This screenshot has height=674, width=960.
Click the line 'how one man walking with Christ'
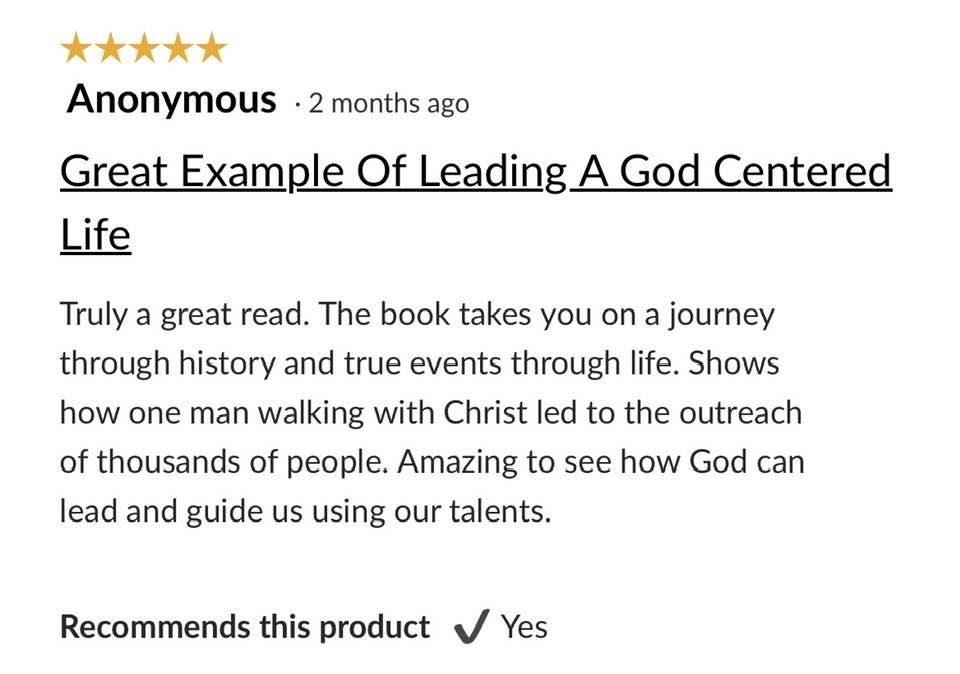[x=431, y=413]
